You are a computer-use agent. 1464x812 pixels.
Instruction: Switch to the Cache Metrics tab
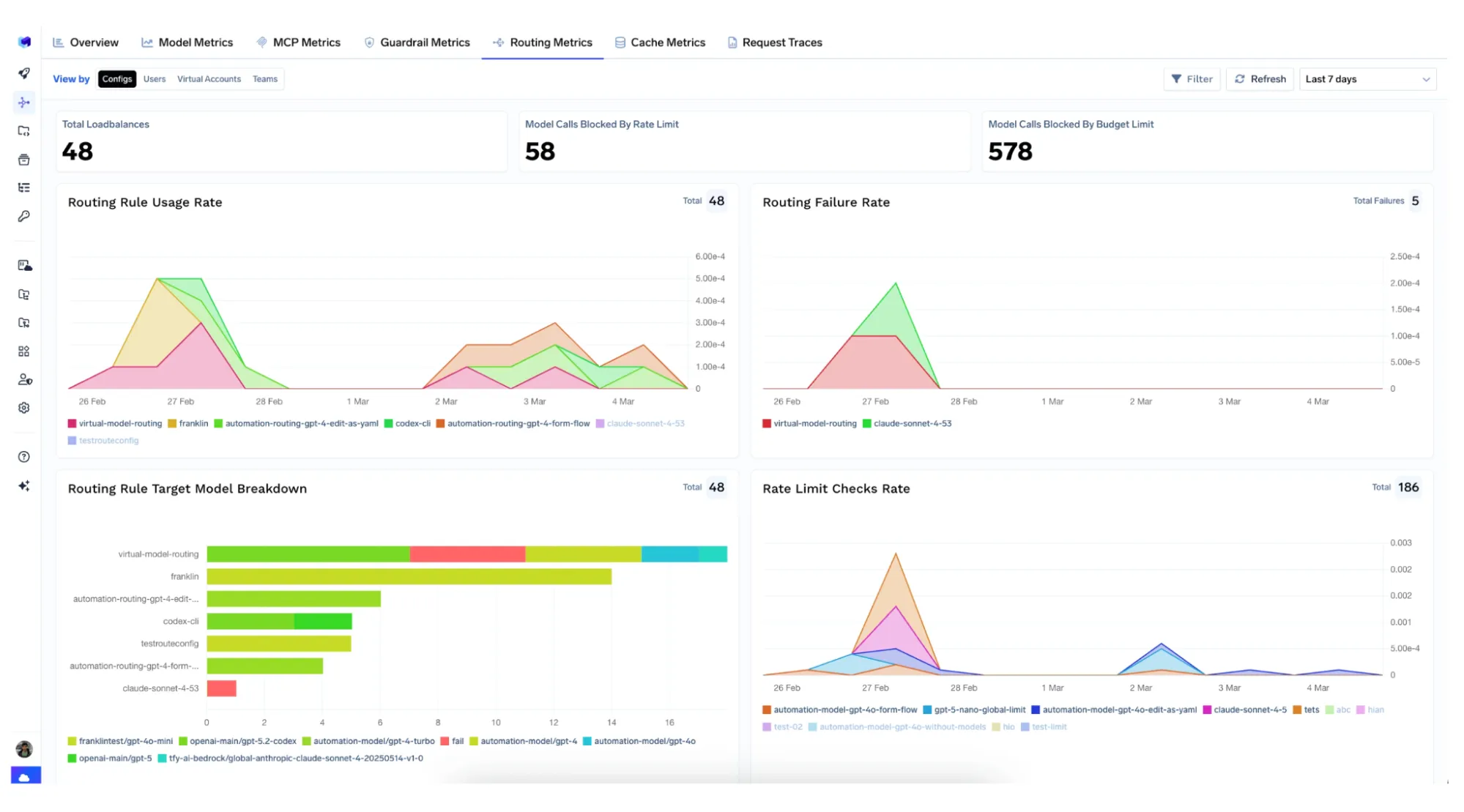point(660,42)
